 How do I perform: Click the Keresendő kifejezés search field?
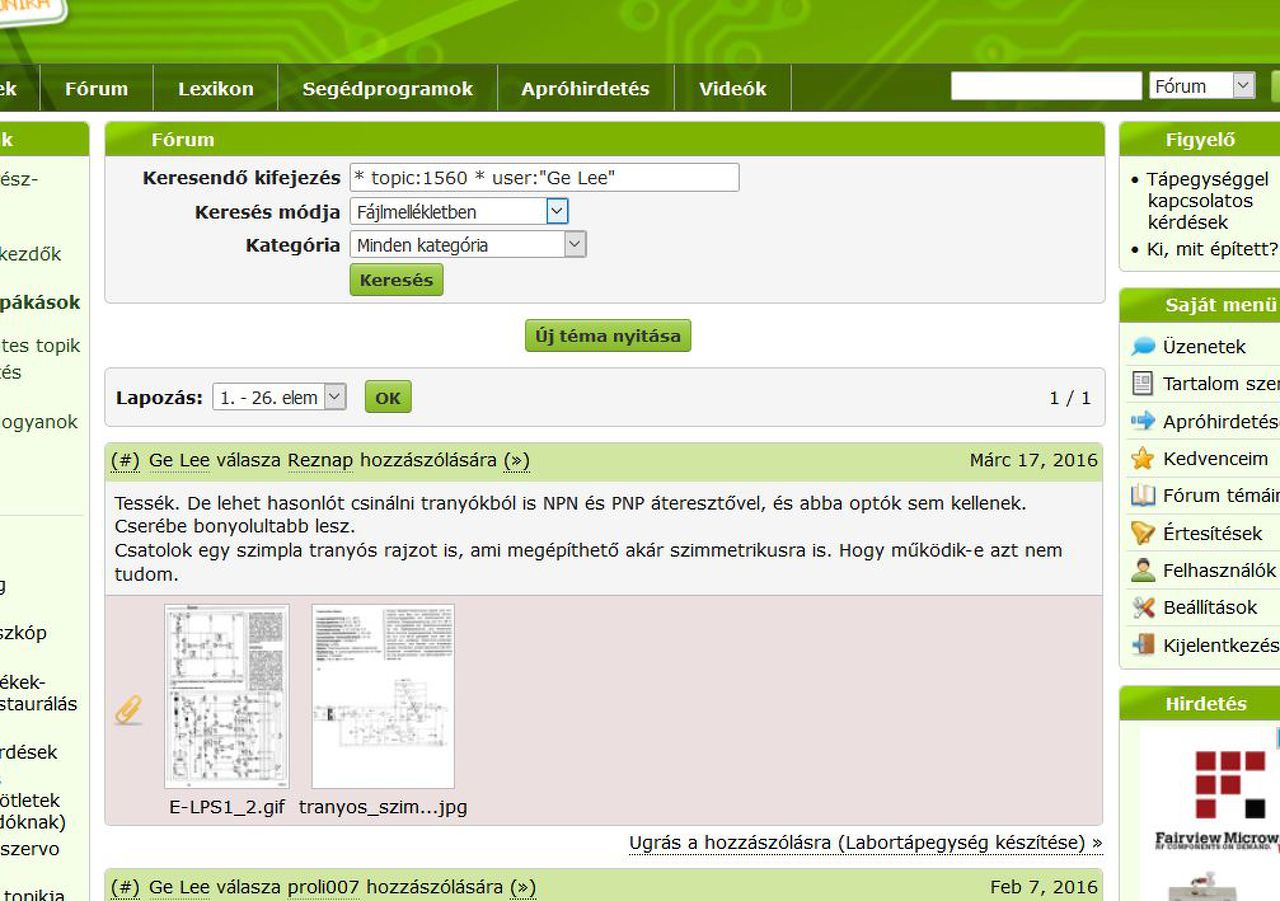click(x=544, y=178)
